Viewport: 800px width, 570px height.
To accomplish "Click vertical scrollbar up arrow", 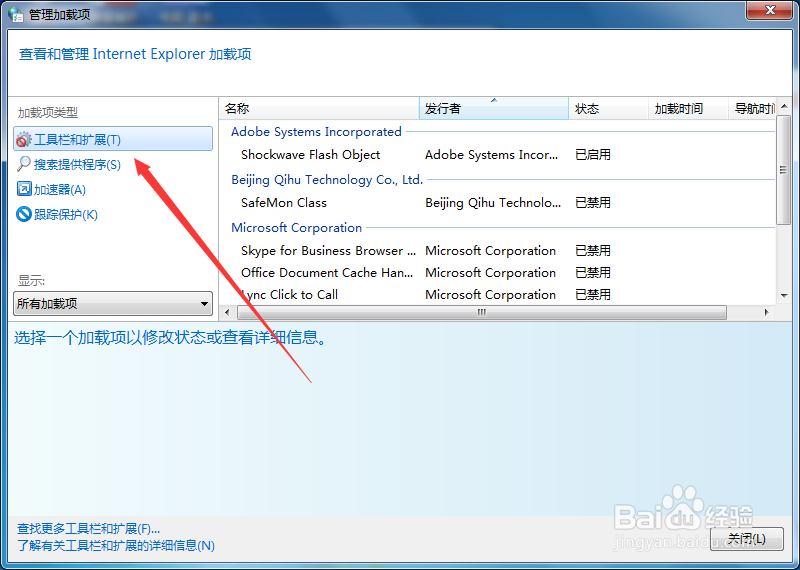I will [x=783, y=107].
